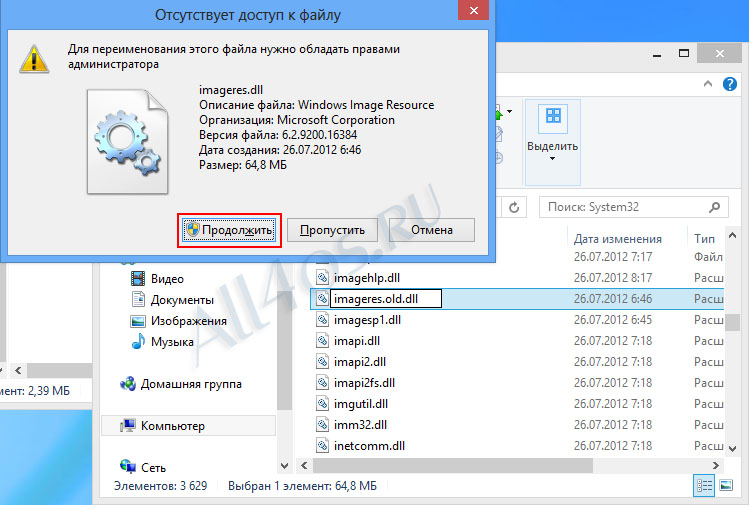The width and height of the screenshot is (749, 505).
Task: Click the imagehlp.dll file icon
Action: [322, 278]
